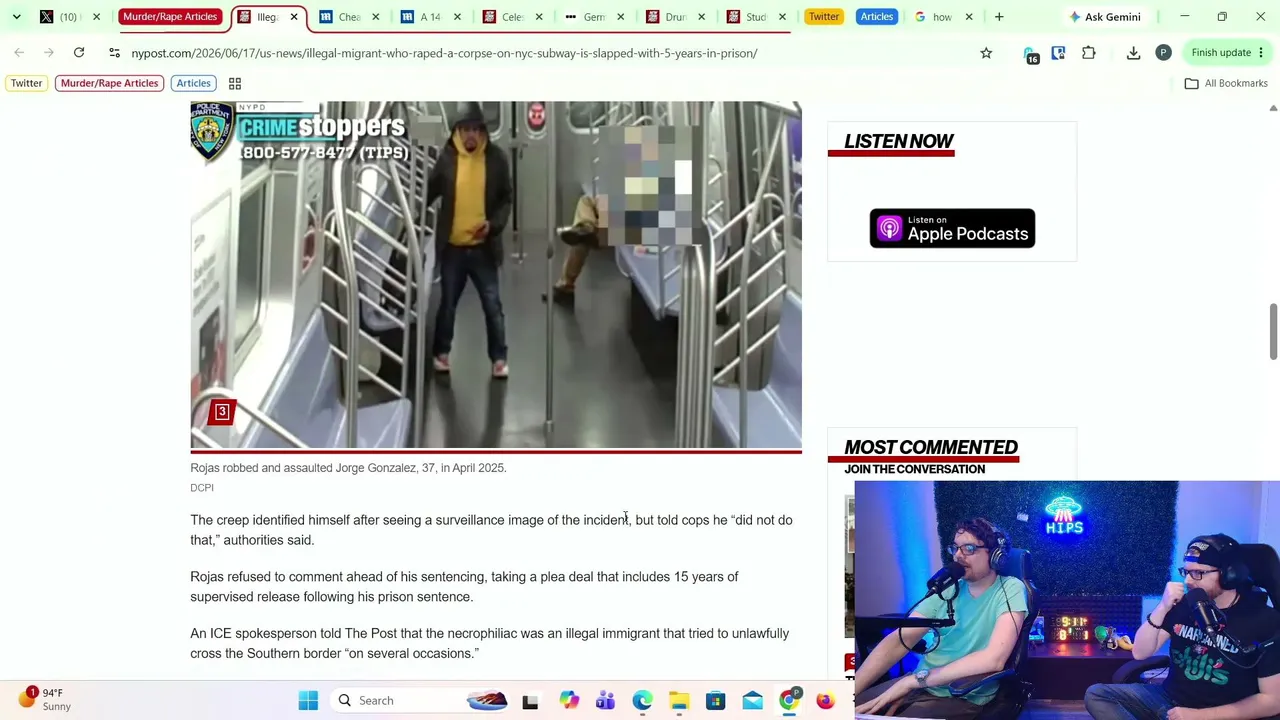Click Listen on Apple Podcasts badge

[952, 229]
